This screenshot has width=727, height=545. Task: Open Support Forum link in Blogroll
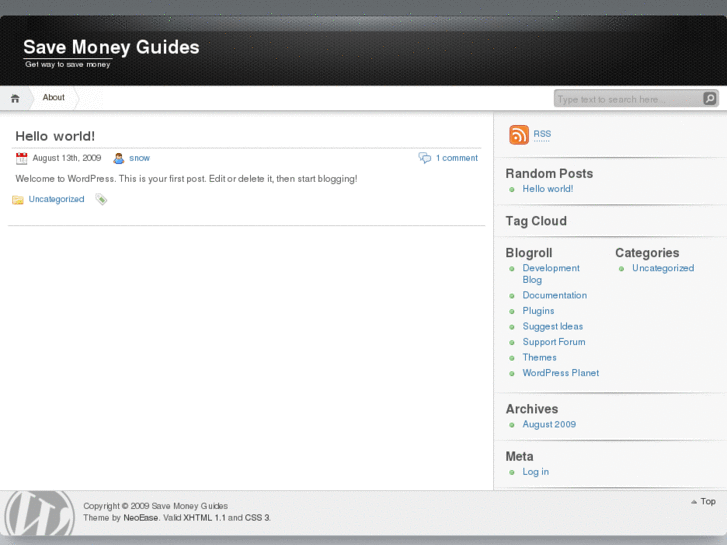554,342
